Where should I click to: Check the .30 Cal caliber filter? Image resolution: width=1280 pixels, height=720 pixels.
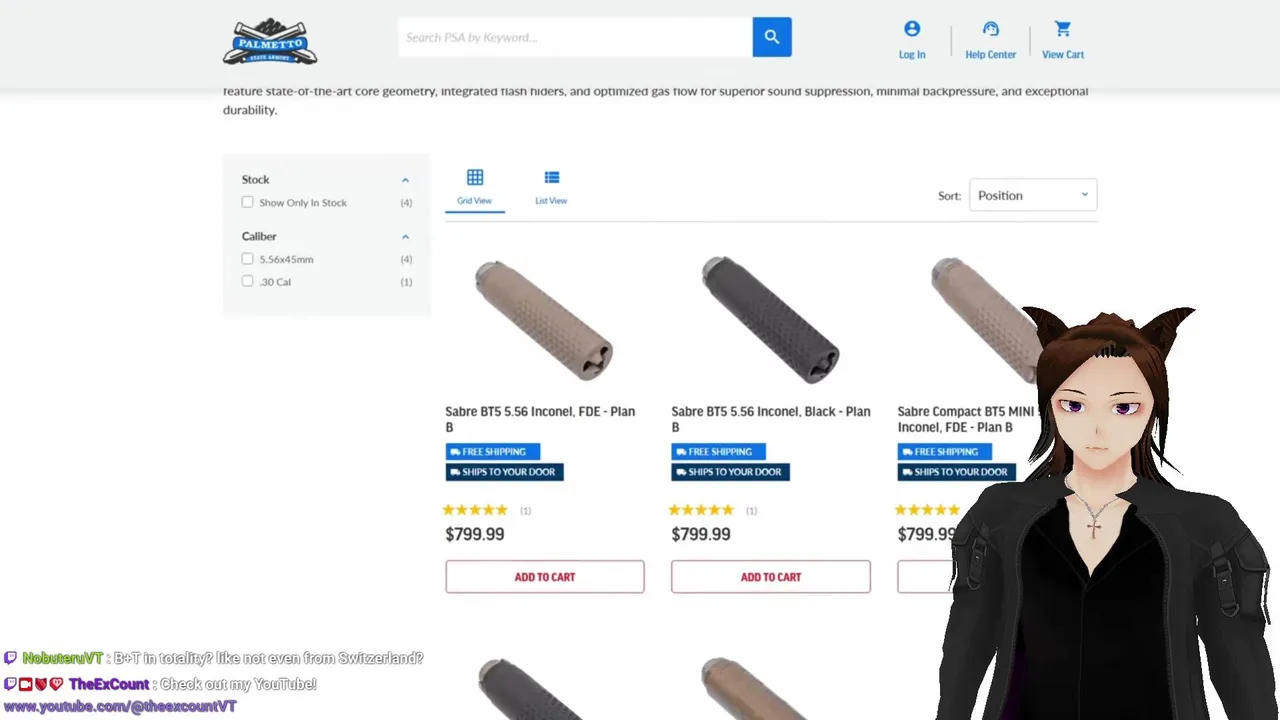pos(247,281)
